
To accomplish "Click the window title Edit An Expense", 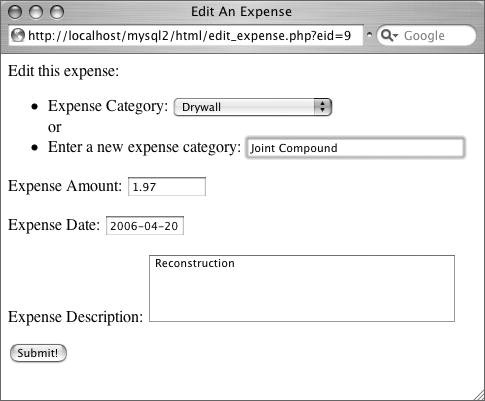I will 241,12.
